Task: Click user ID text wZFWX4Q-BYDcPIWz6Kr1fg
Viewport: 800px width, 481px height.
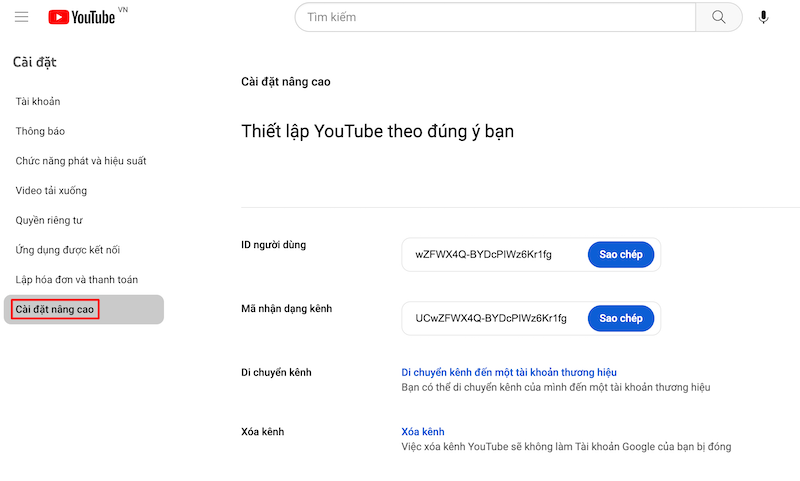Action: point(483,255)
